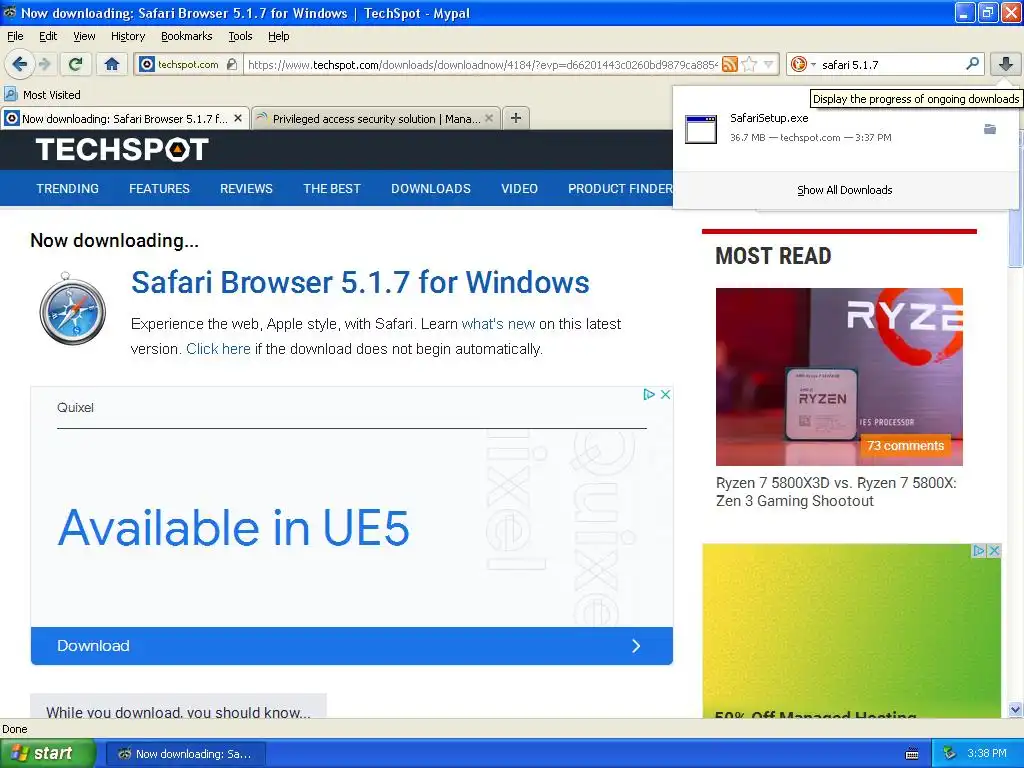The width and height of the screenshot is (1024, 768).
Task: Toggle the downloads panel toolbar button
Action: 1006,64
